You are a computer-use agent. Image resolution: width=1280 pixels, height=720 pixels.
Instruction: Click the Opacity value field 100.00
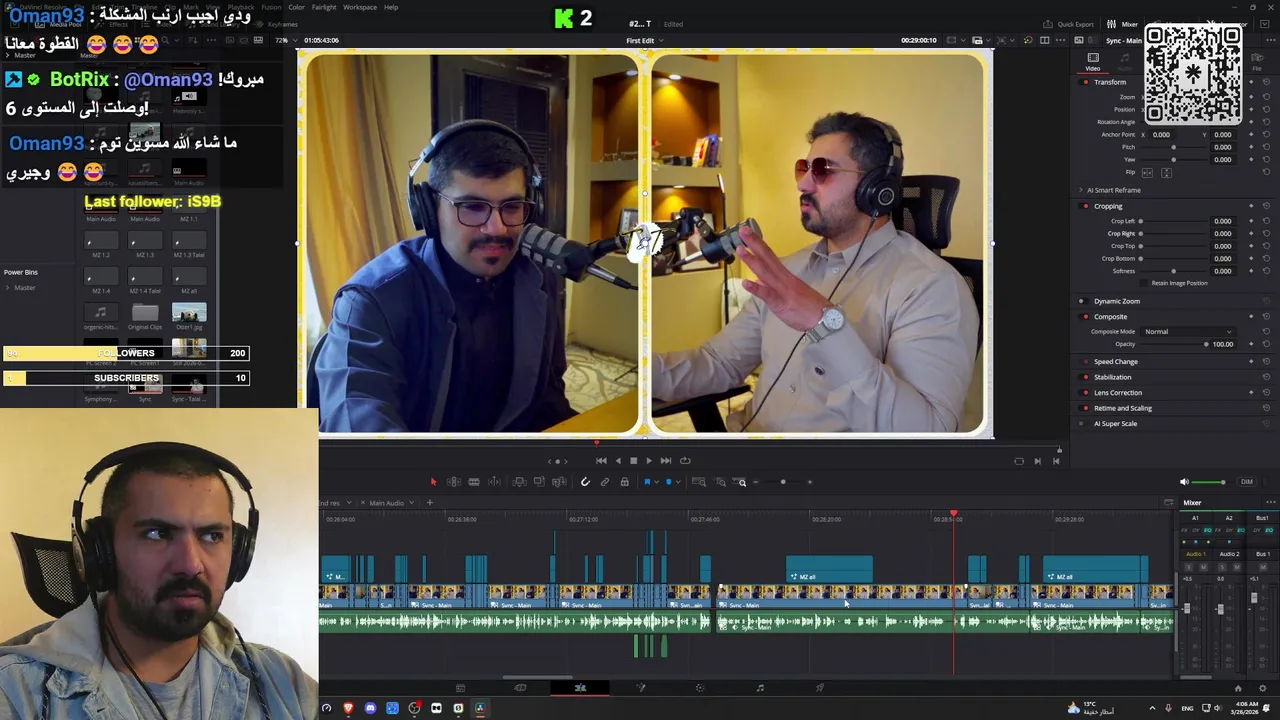click(x=1223, y=344)
